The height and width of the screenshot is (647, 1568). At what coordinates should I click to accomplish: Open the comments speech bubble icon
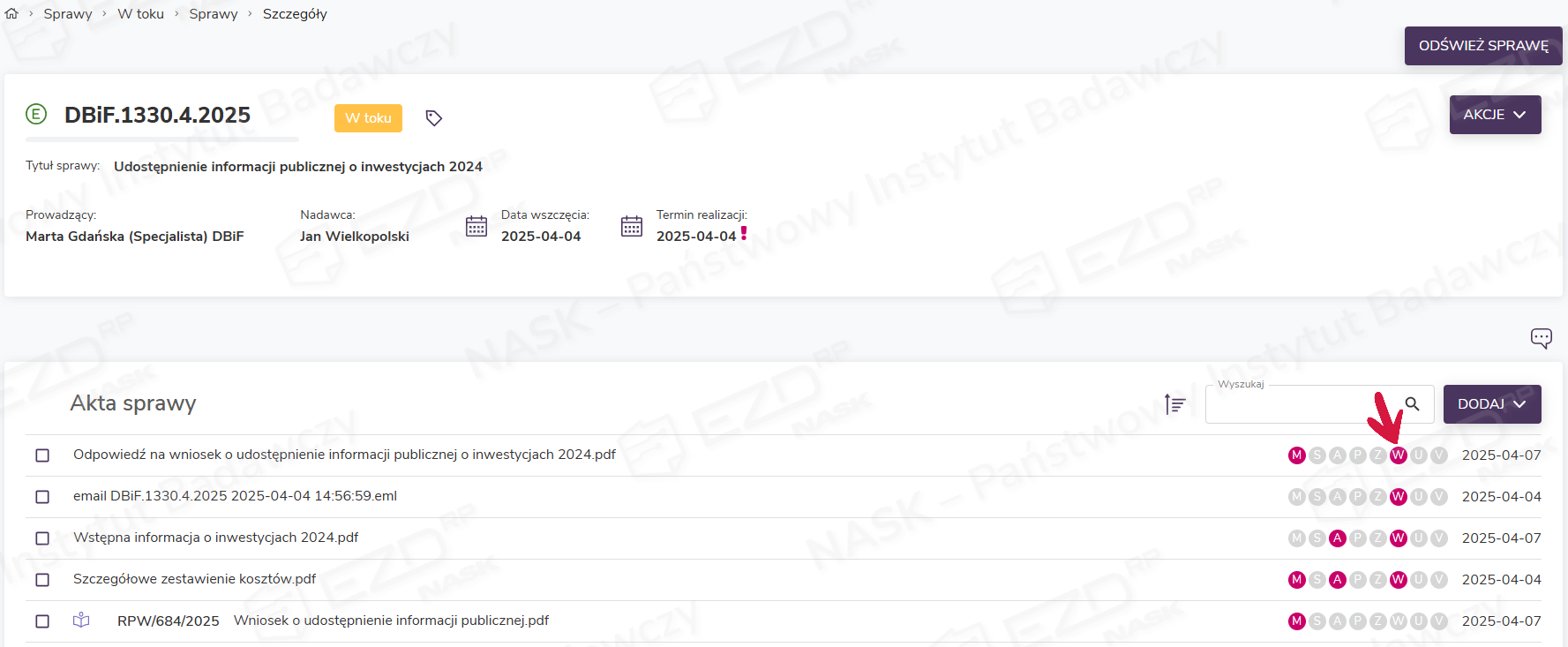pyautogui.click(x=1541, y=338)
